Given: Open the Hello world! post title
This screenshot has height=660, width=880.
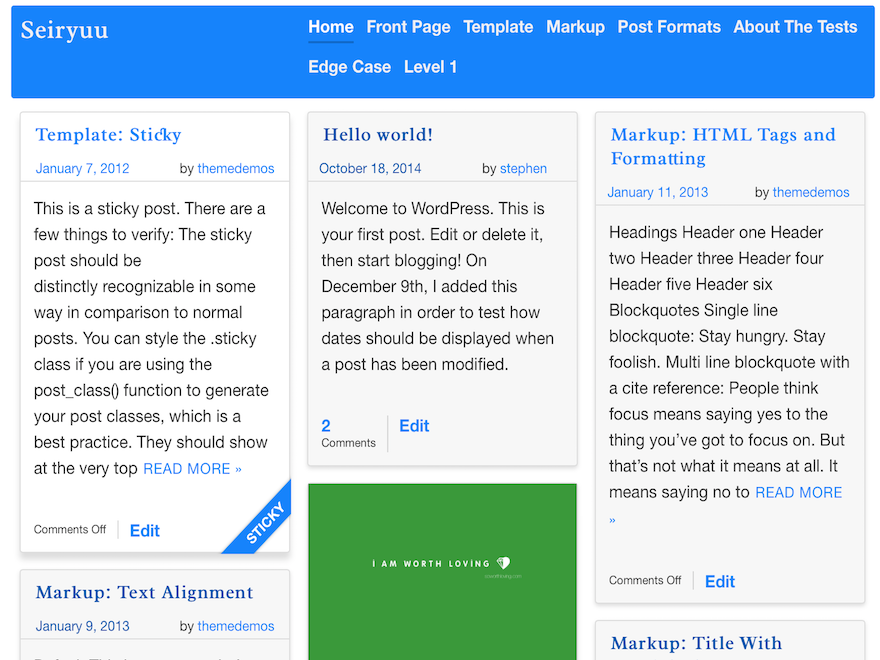Looking at the screenshot, I should click(x=378, y=135).
